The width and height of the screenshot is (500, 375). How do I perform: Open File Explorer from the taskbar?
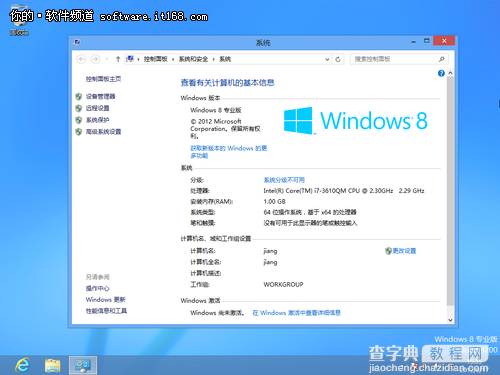53,365
